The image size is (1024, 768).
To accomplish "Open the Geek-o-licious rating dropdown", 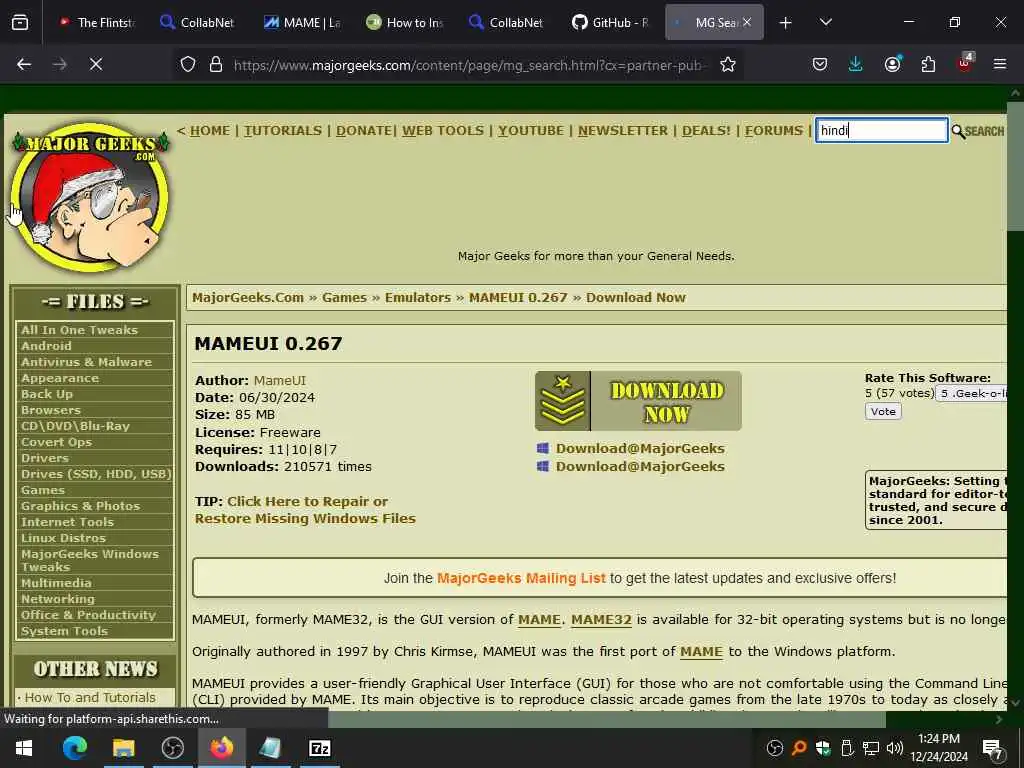I will coord(972,394).
